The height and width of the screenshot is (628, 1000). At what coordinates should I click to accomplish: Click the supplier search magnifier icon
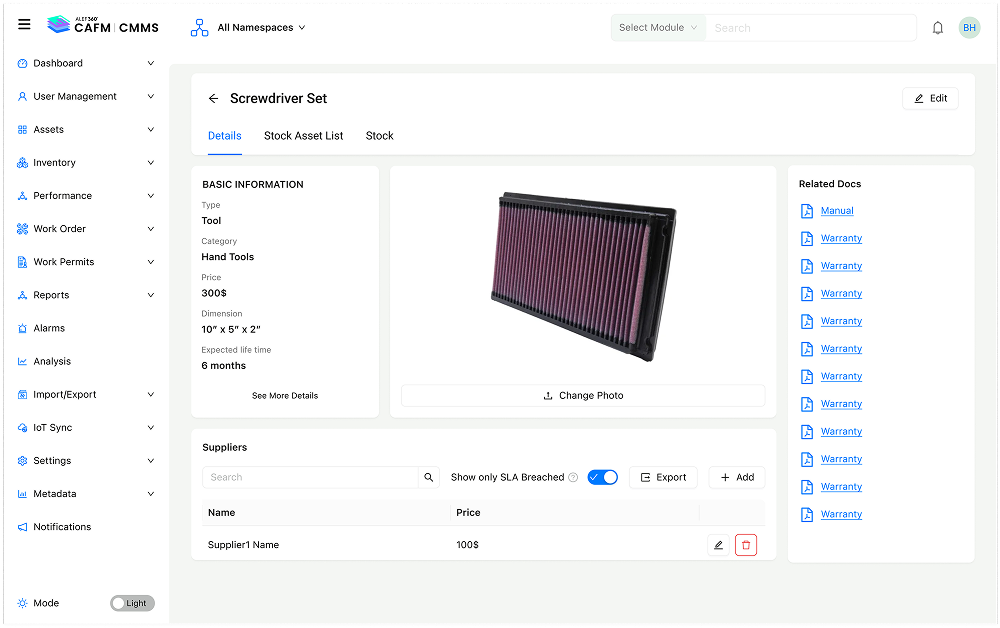pos(429,477)
